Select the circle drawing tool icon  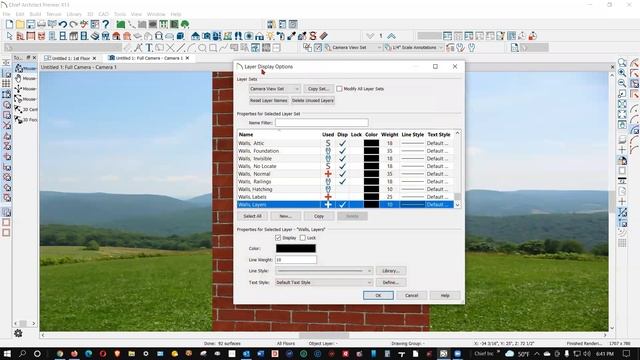tap(202, 48)
